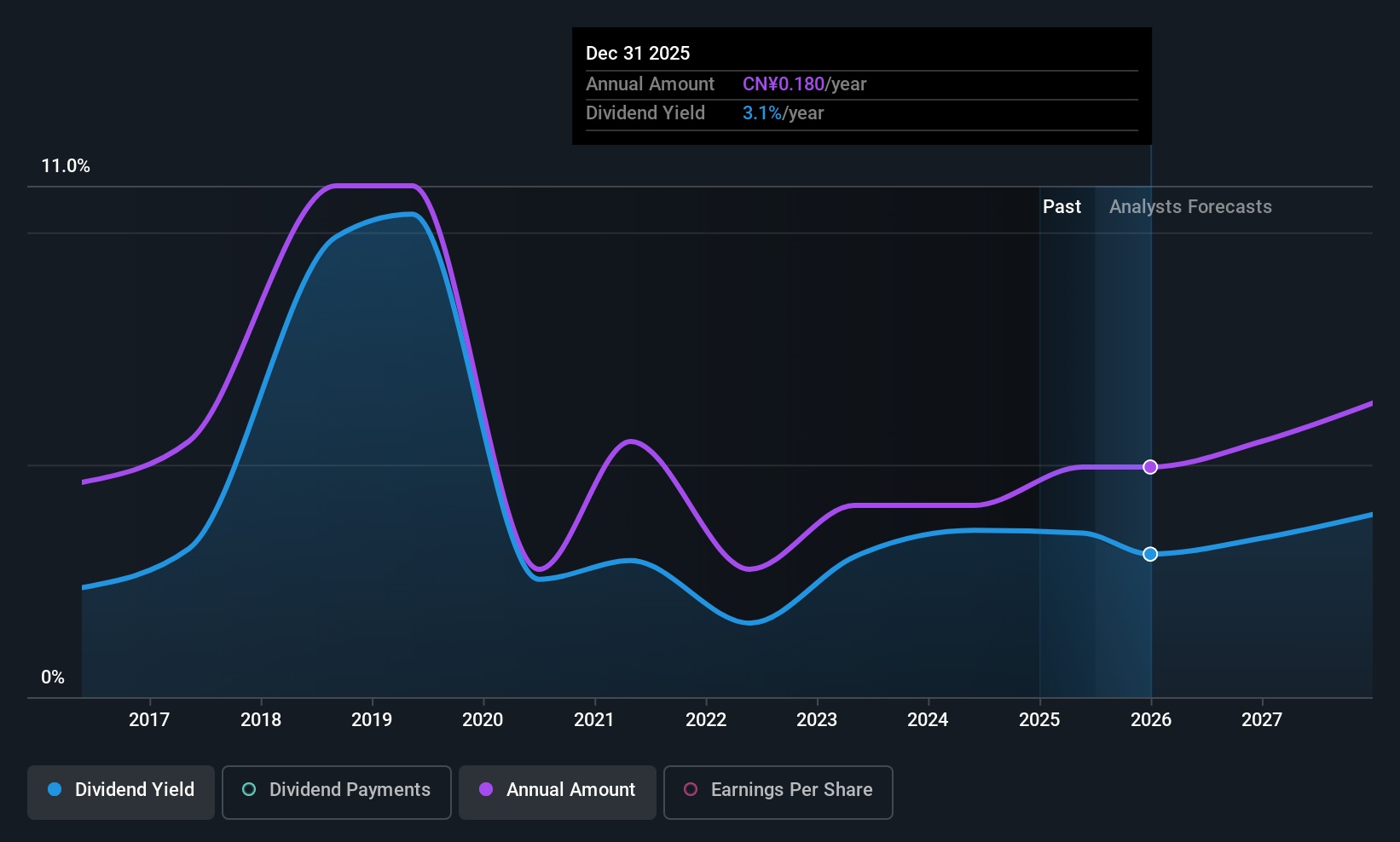Select the 2023 x-axis label
This screenshot has height=842, width=1400.
[x=817, y=720]
